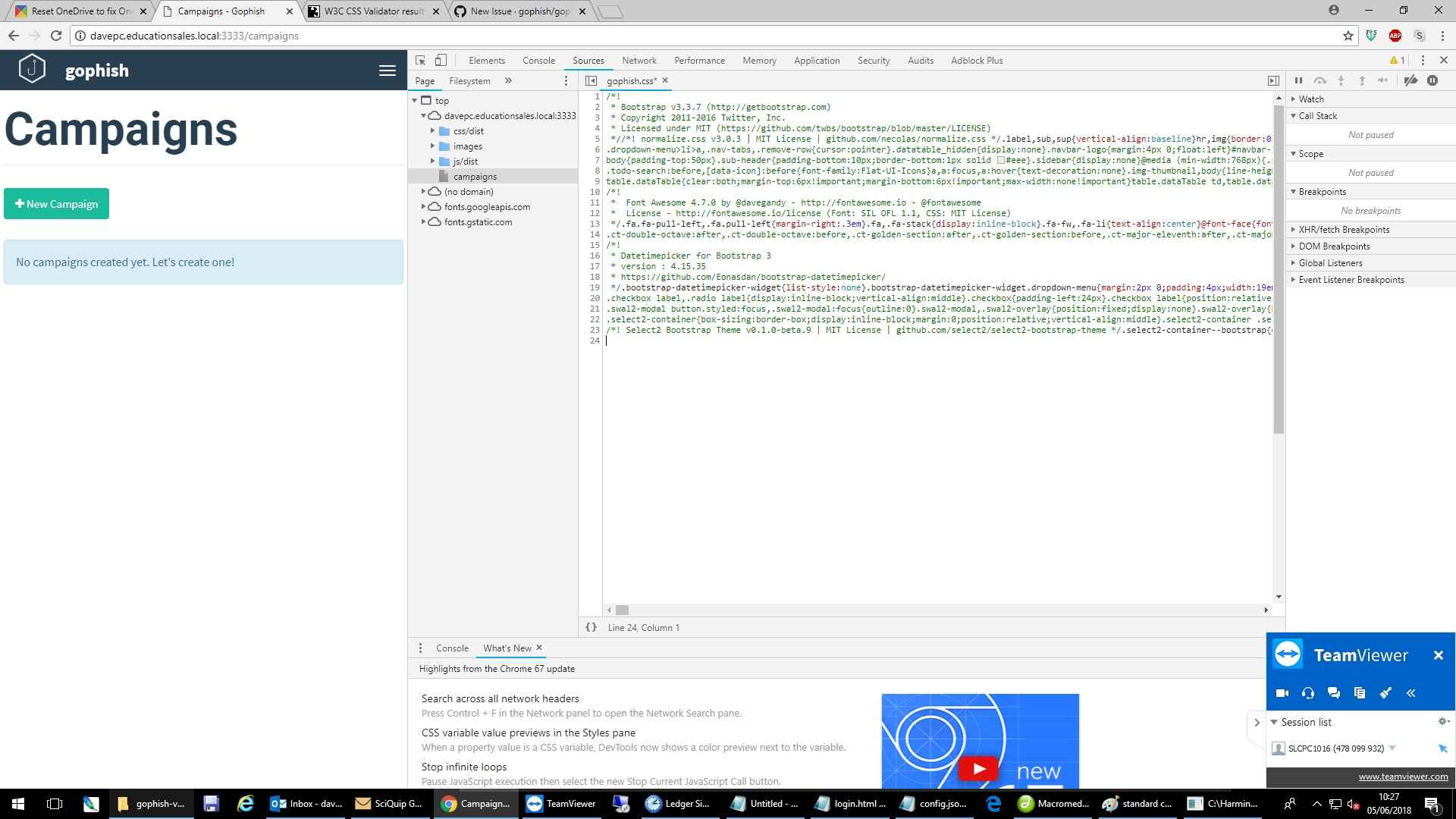This screenshot has height=819, width=1456.
Task: Select the inspect element tool in DevTools
Action: coord(421,60)
